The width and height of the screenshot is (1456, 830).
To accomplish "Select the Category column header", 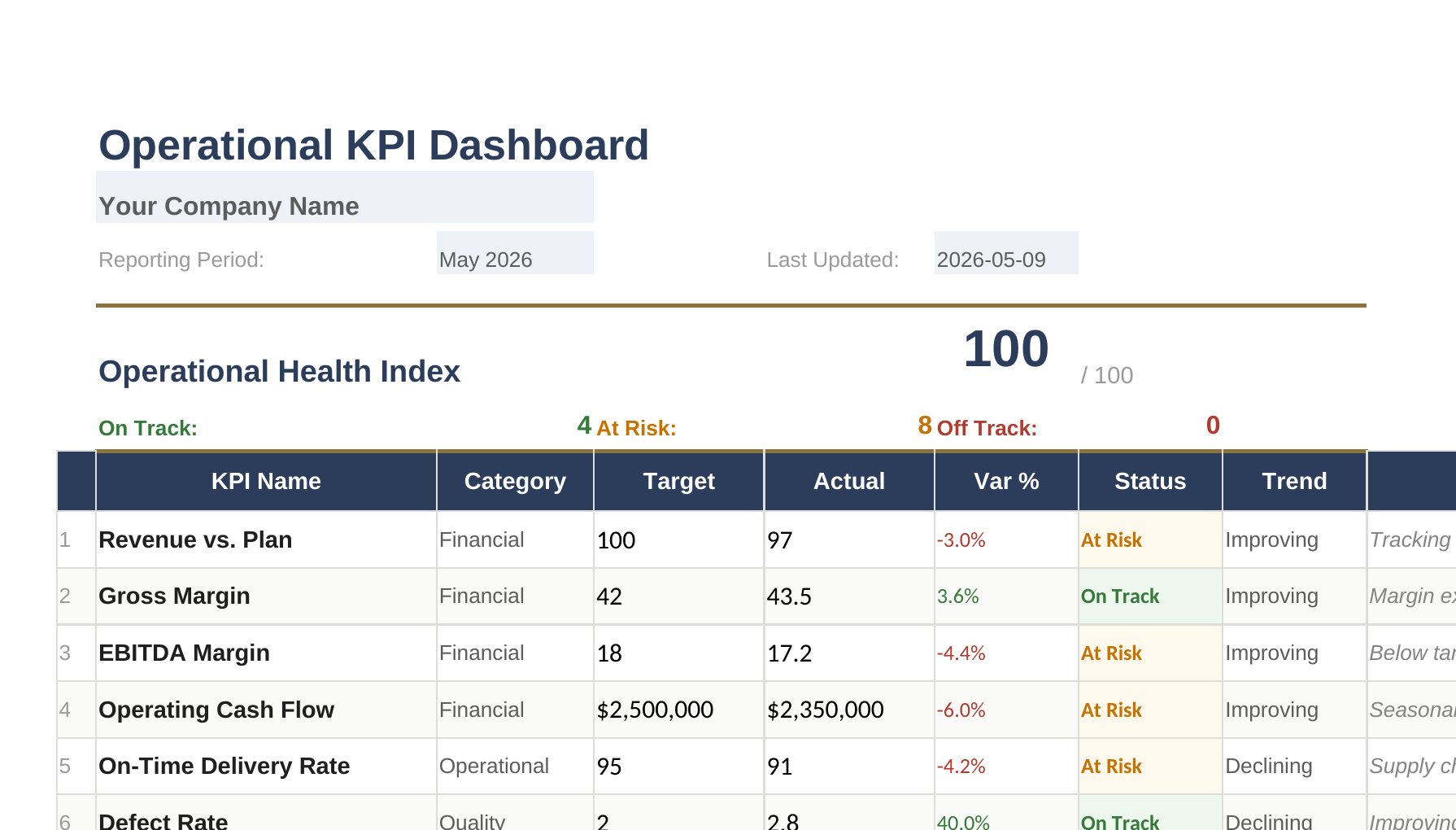I will pos(515,481).
